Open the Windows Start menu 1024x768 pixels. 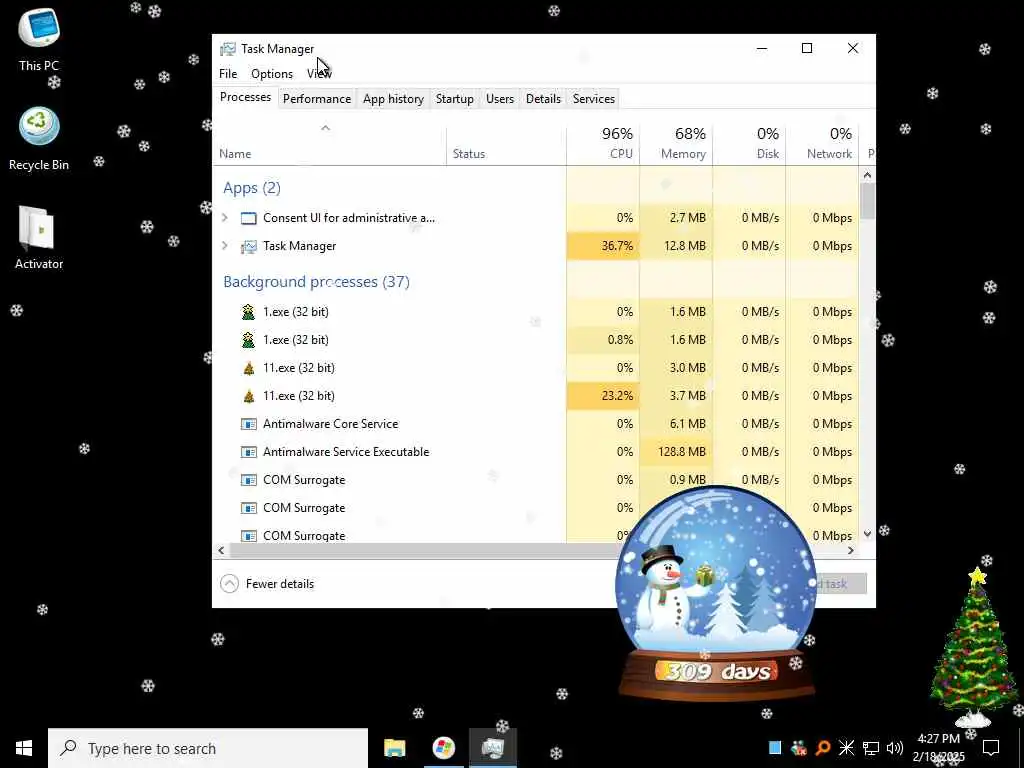pyautogui.click(x=24, y=748)
